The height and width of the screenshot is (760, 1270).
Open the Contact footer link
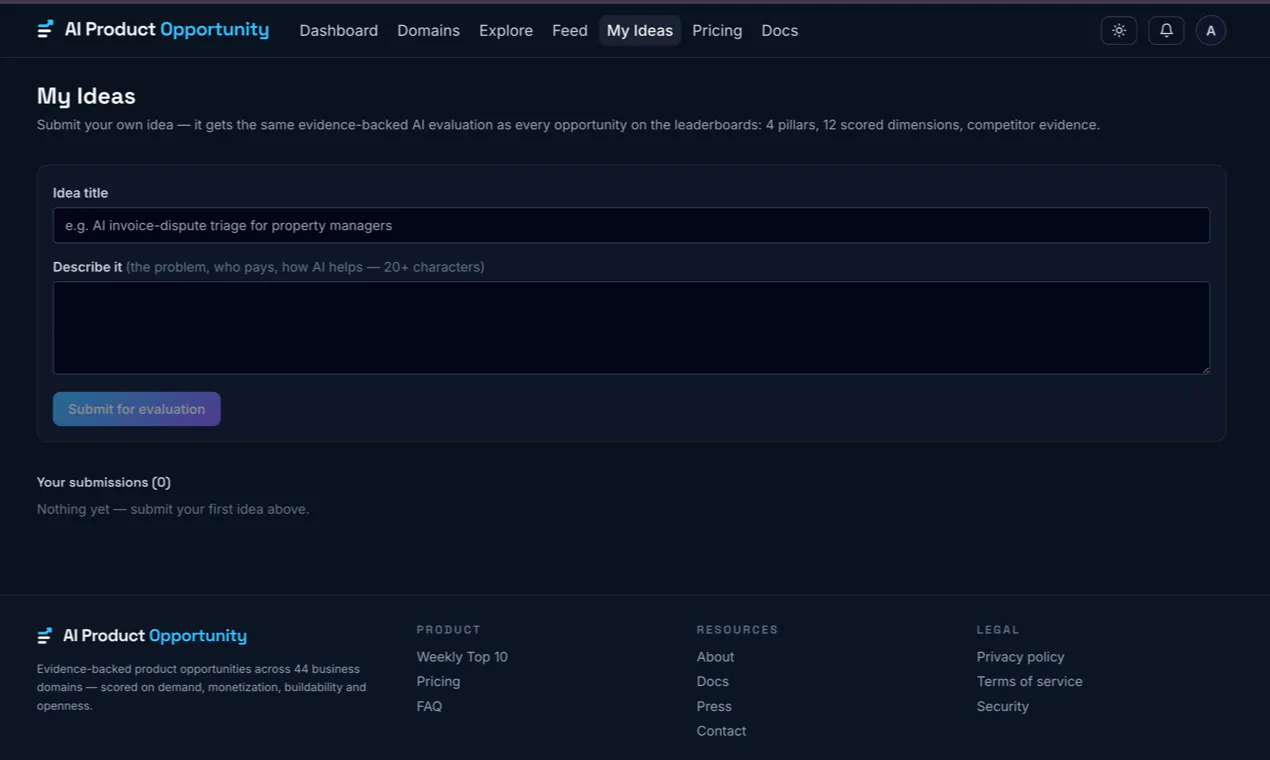[x=721, y=731]
